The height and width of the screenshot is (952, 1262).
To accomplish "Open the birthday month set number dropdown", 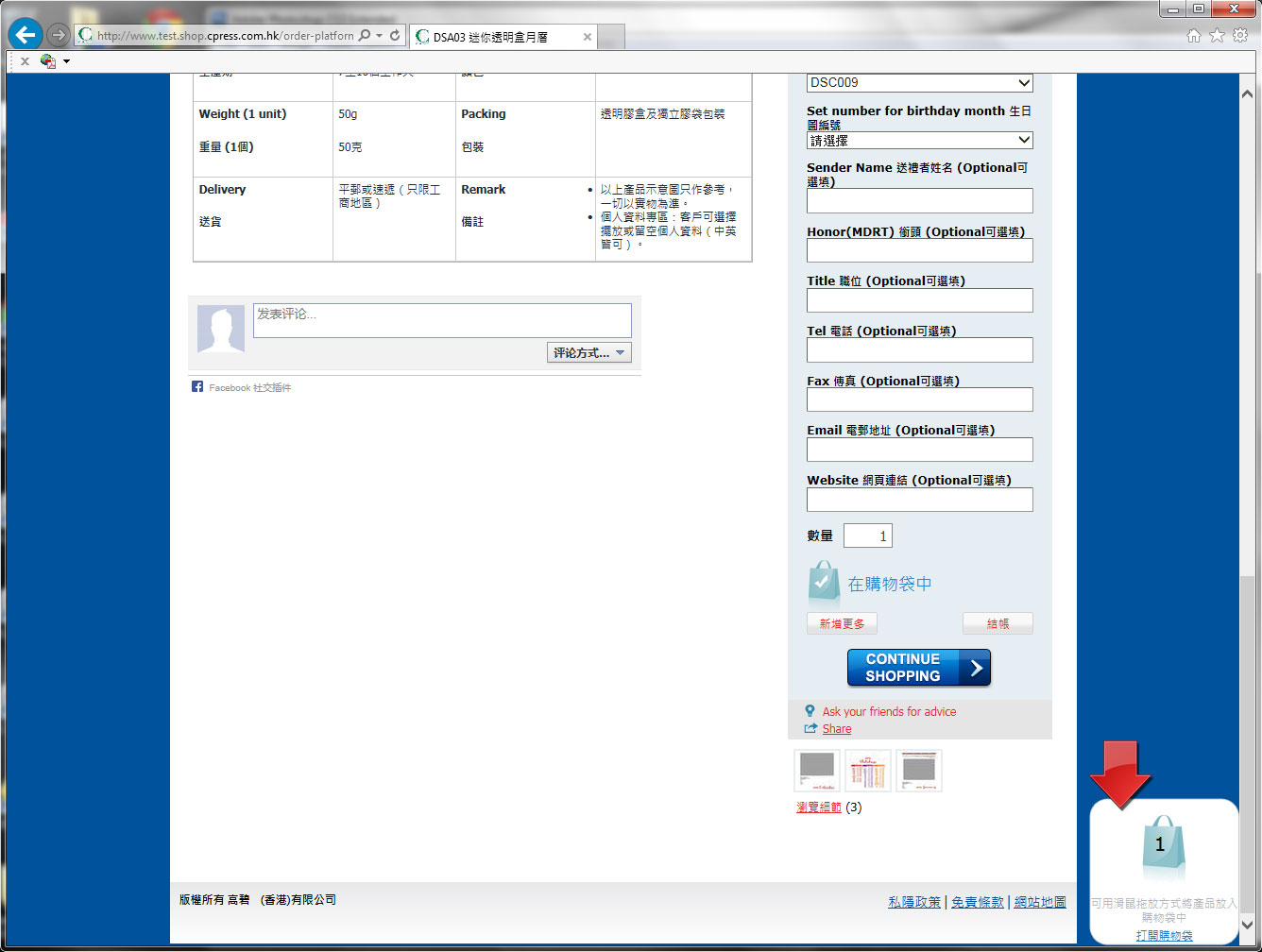I will point(919,141).
